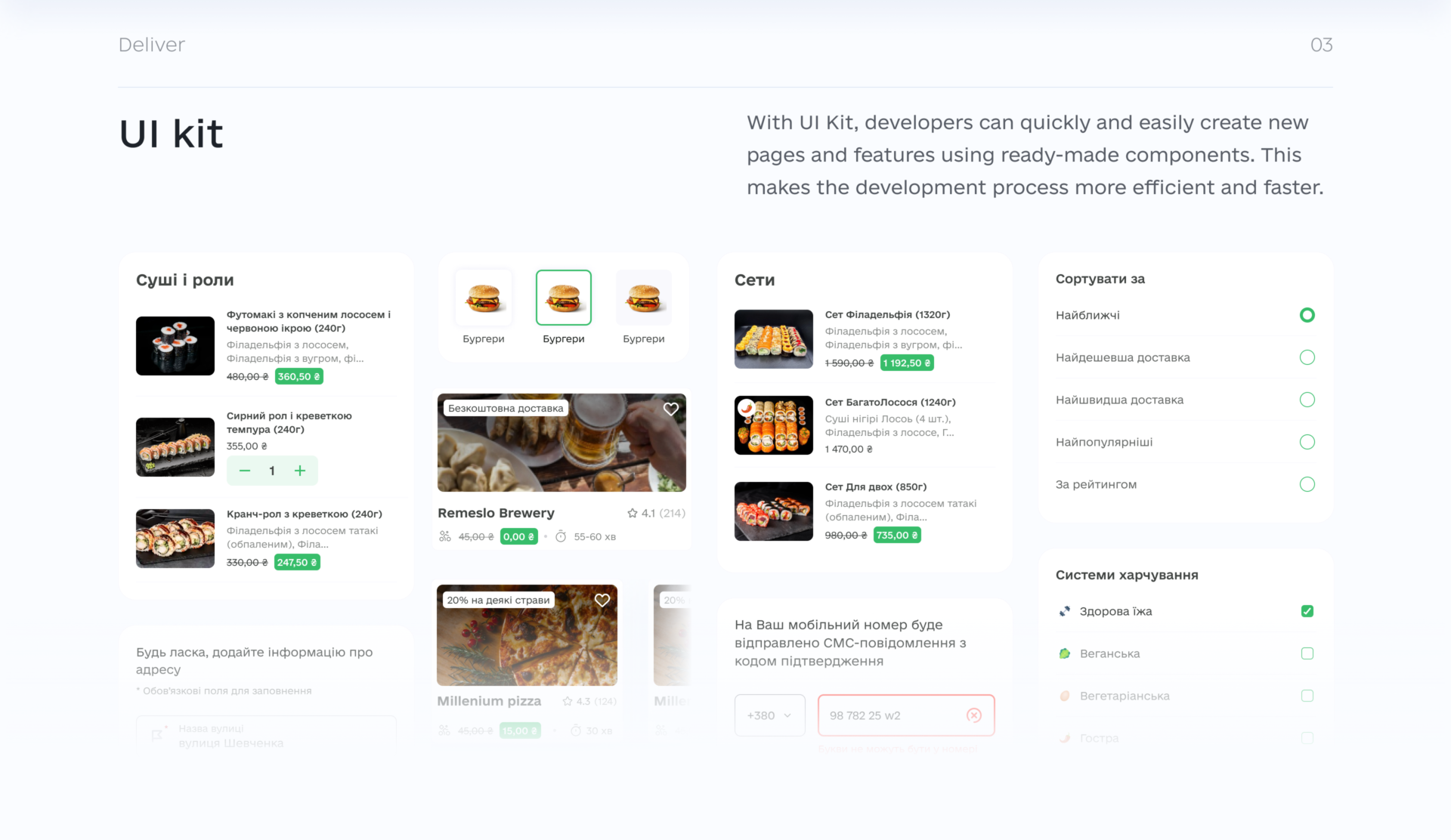Click star rating icon for Remeslo Brewery

click(632, 513)
